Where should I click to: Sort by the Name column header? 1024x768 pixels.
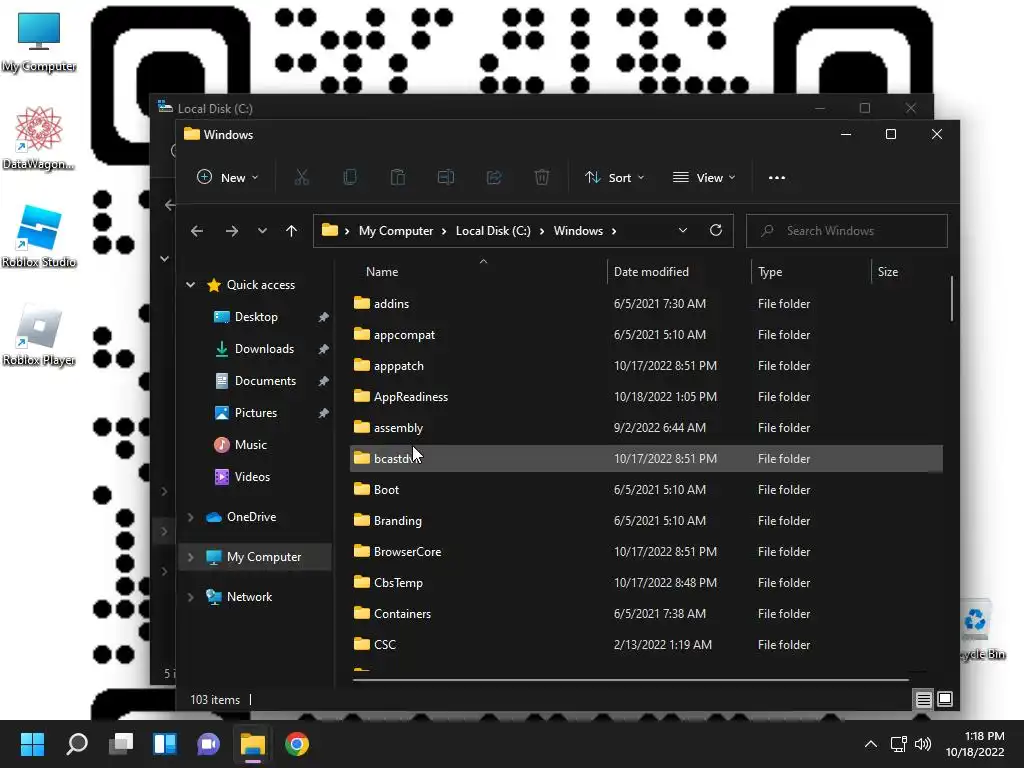pos(382,272)
